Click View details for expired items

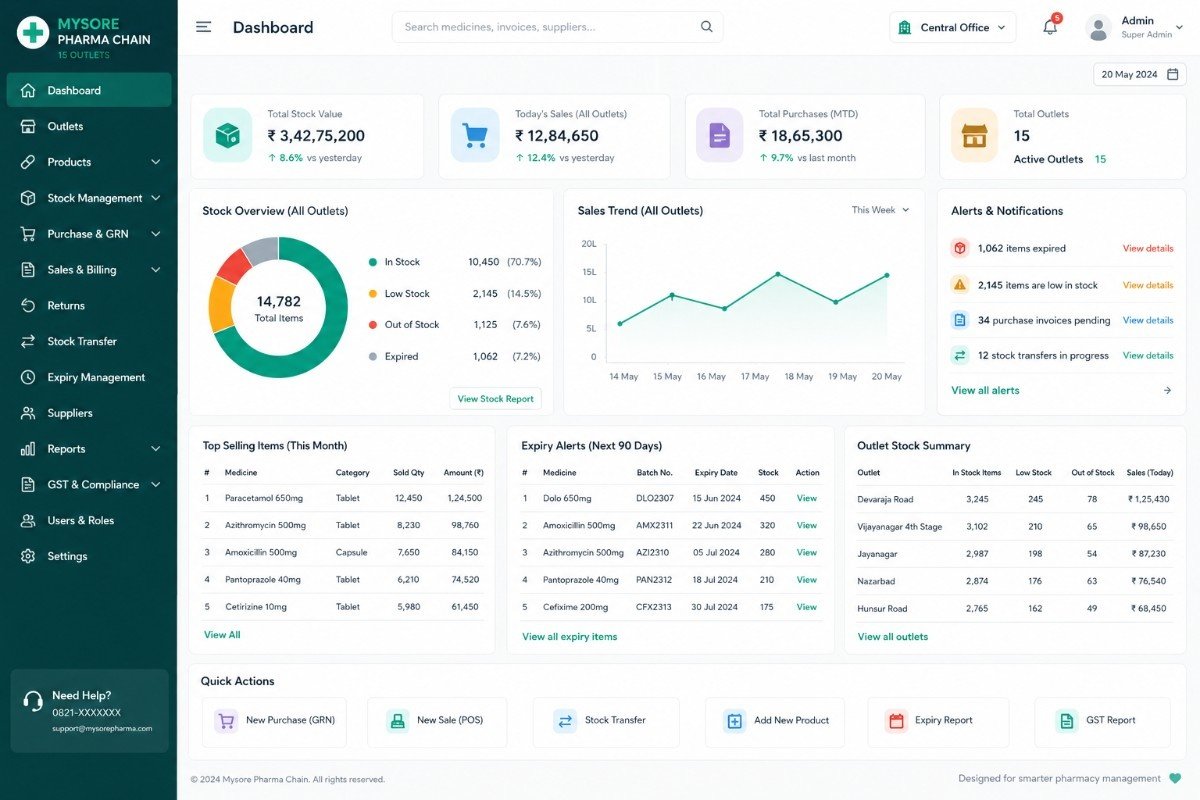[1148, 248]
